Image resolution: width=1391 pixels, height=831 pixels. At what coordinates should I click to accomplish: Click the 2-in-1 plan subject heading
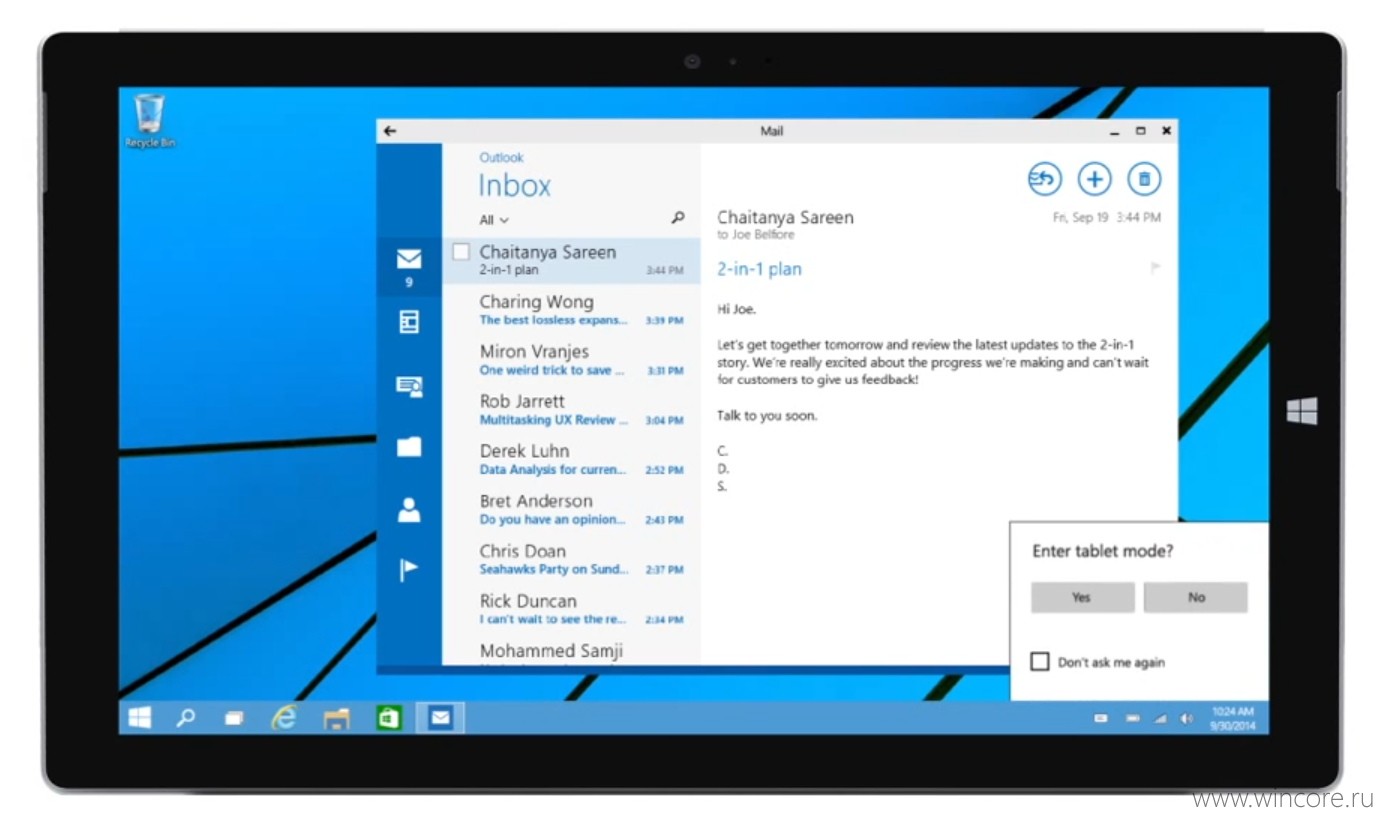[759, 269]
